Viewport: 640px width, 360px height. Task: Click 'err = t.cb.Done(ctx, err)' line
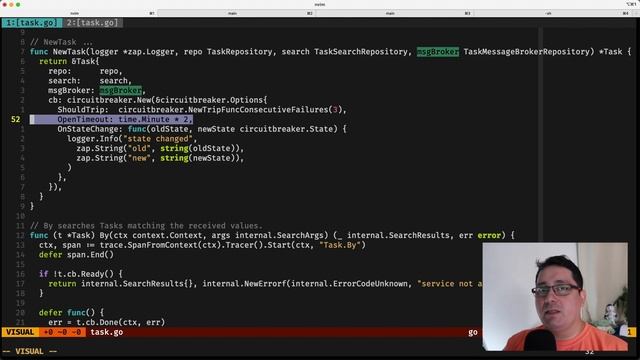[107, 322]
